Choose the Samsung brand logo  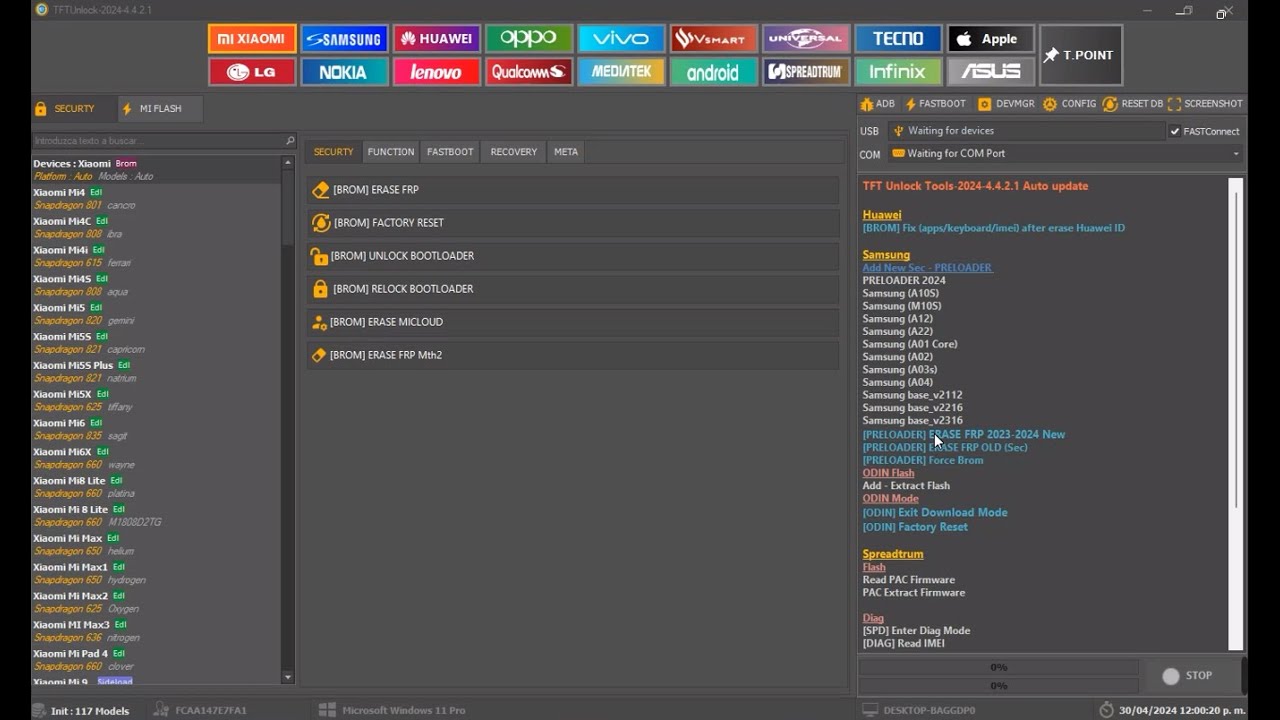tap(344, 39)
